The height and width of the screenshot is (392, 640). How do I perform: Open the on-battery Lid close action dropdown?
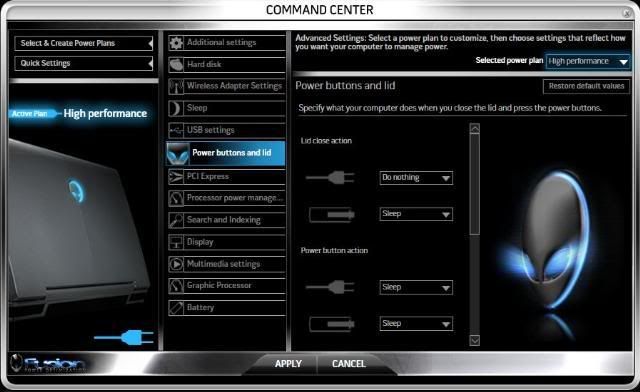[416, 214]
